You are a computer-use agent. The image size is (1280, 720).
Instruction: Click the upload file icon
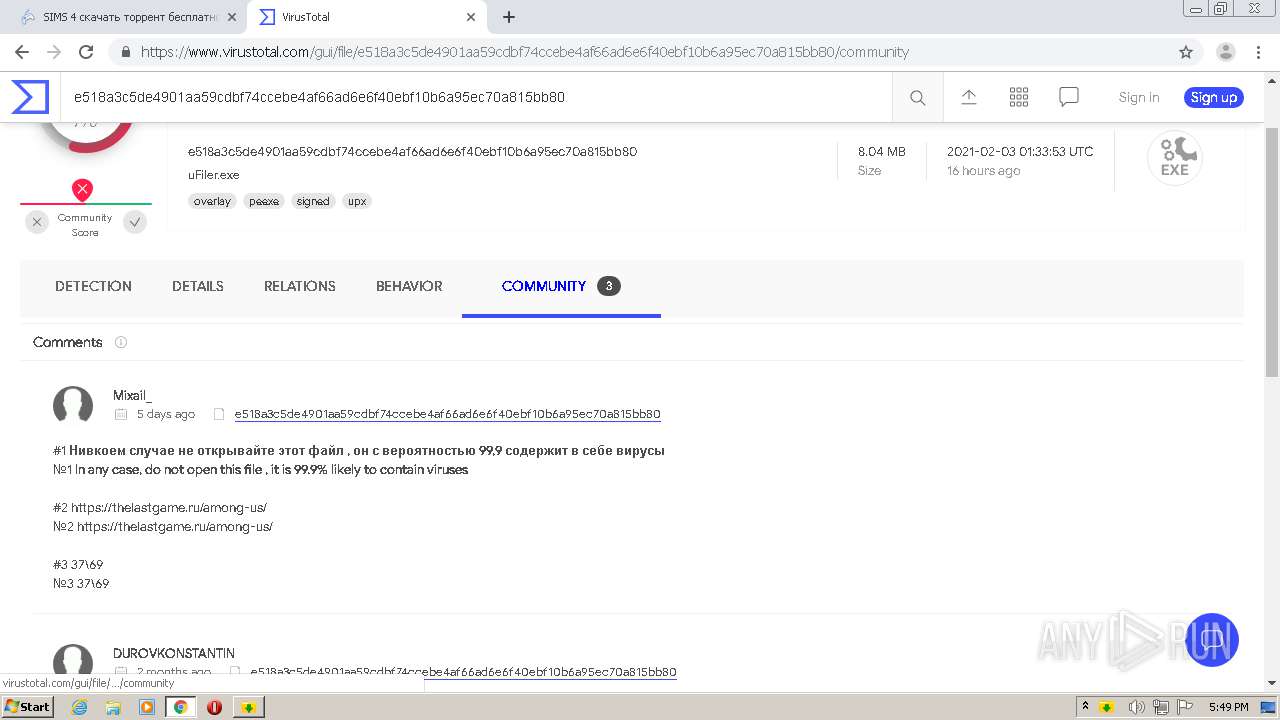coord(968,97)
